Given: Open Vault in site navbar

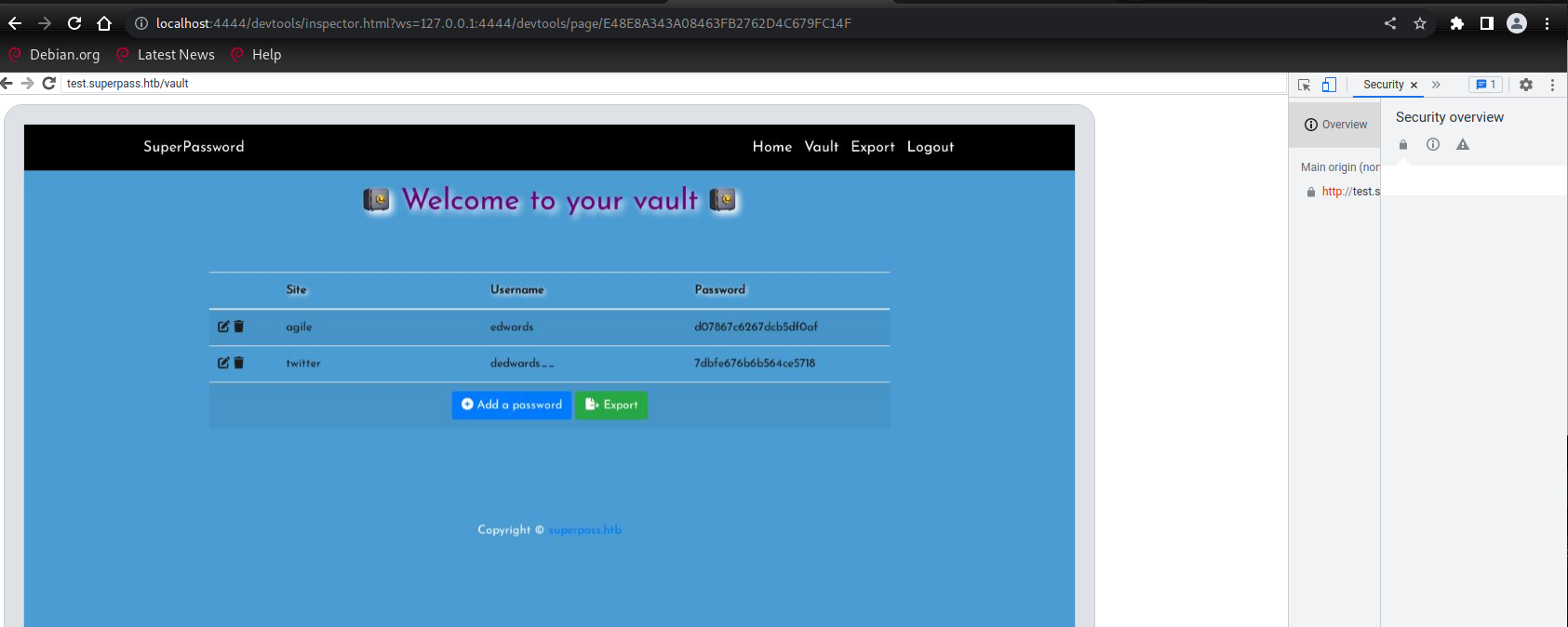Looking at the screenshot, I should 822,146.
